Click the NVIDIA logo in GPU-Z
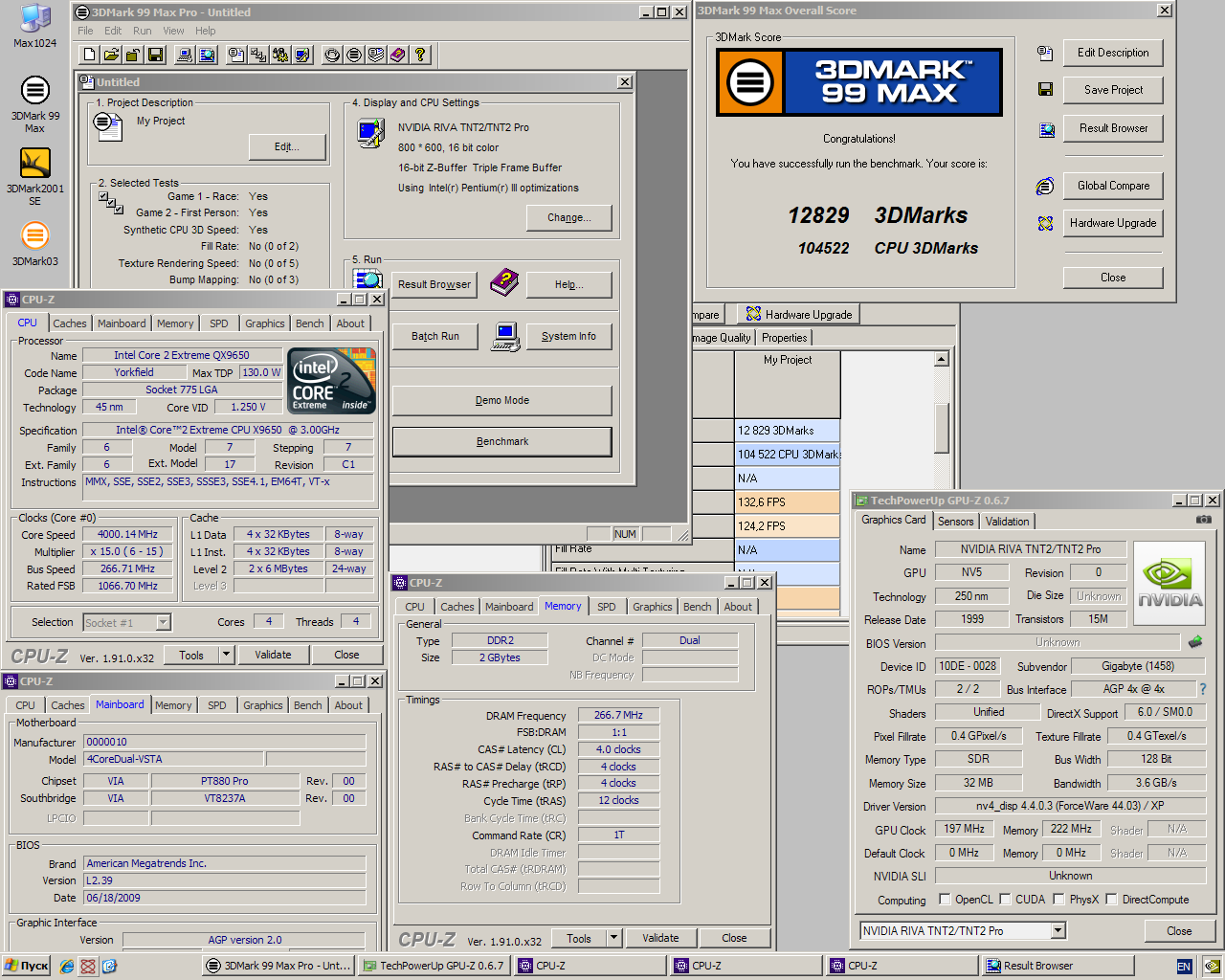Image resolution: width=1225 pixels, height=980 pixels. pos(1169,584)
